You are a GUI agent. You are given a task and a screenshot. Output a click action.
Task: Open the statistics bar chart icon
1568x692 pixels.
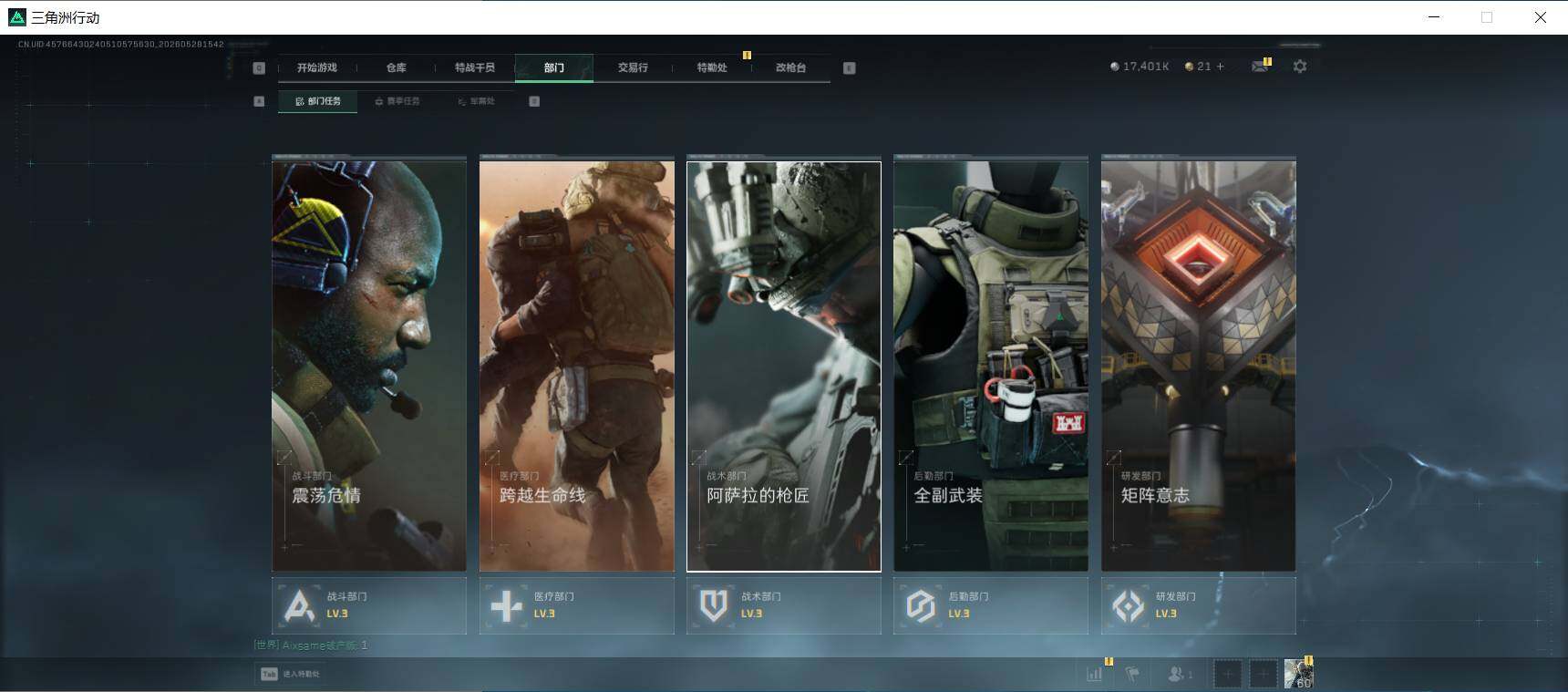pos(1095,674)
